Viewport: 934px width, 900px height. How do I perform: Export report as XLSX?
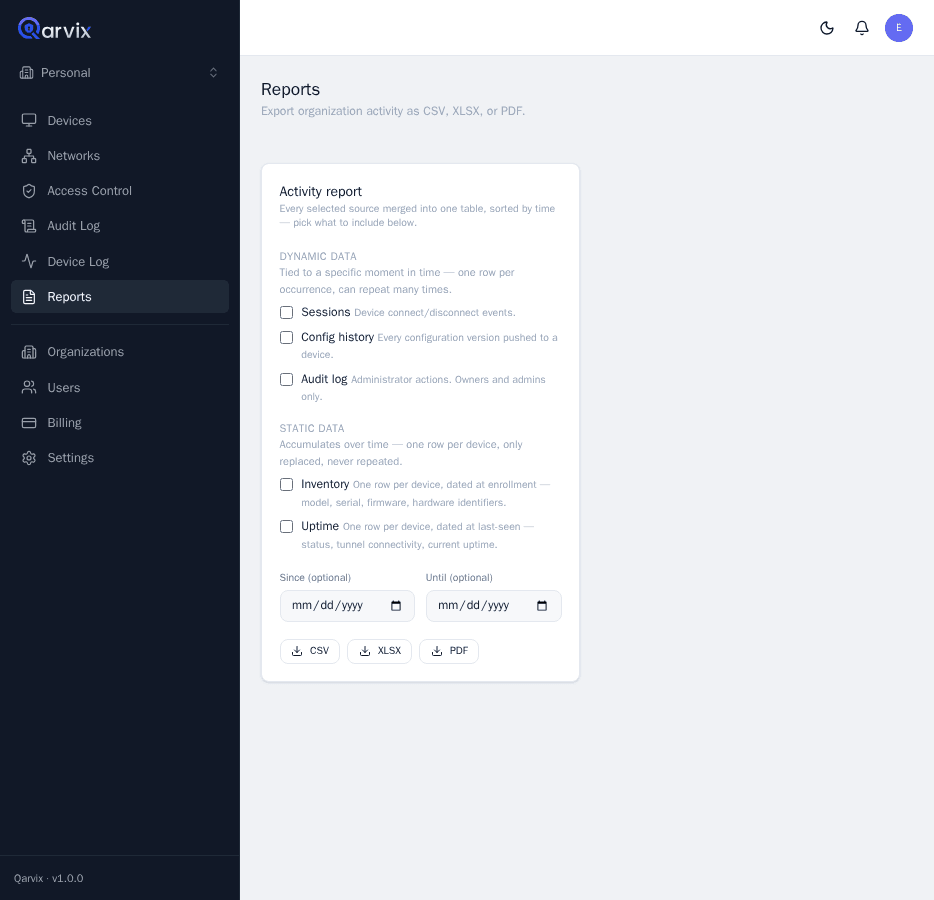point(379,651)
